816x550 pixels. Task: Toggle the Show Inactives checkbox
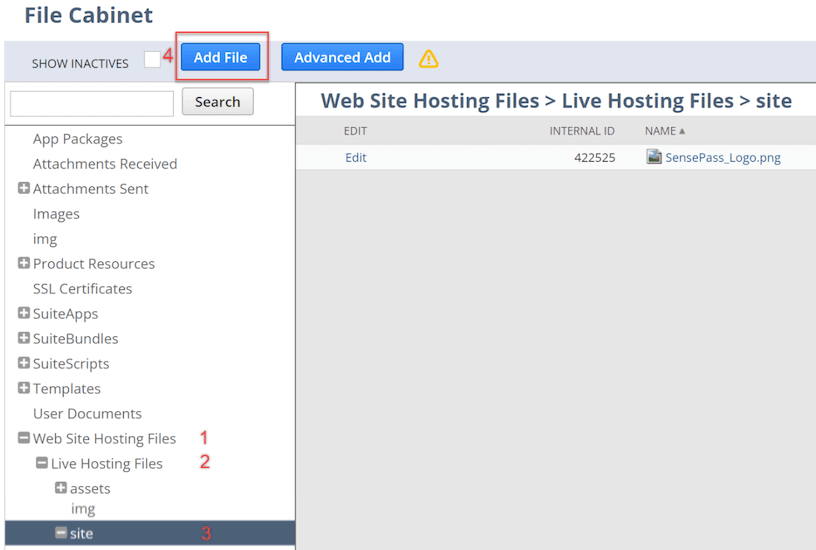point(152,59)
